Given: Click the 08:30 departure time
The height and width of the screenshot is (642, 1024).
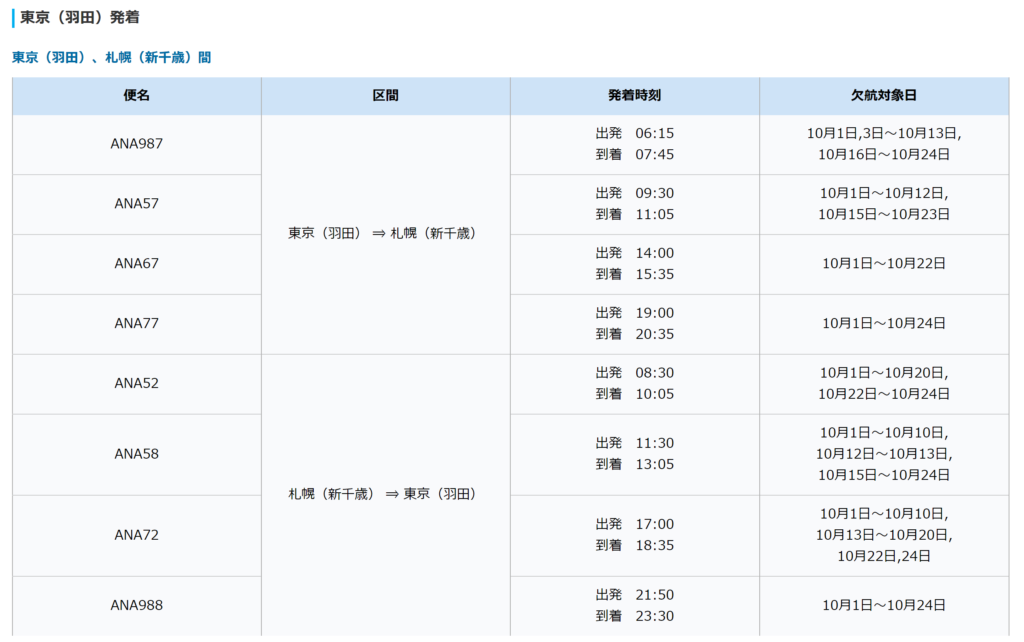Looking at the screenshot, I should pos(654,374).
